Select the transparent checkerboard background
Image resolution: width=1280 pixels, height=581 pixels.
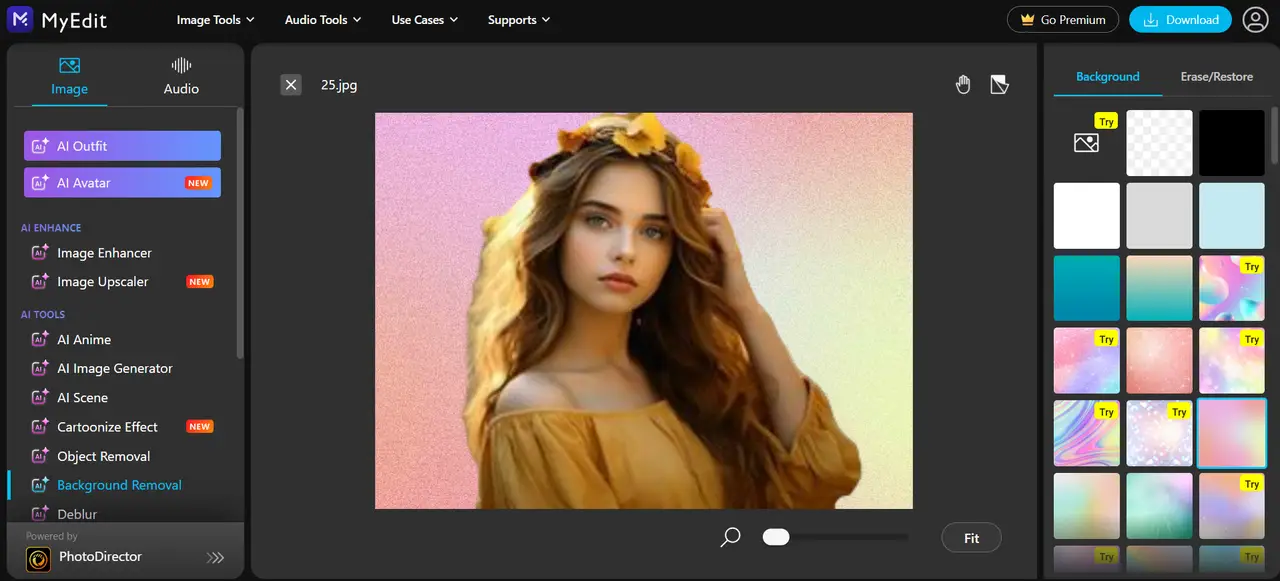tap(1159, 143)
